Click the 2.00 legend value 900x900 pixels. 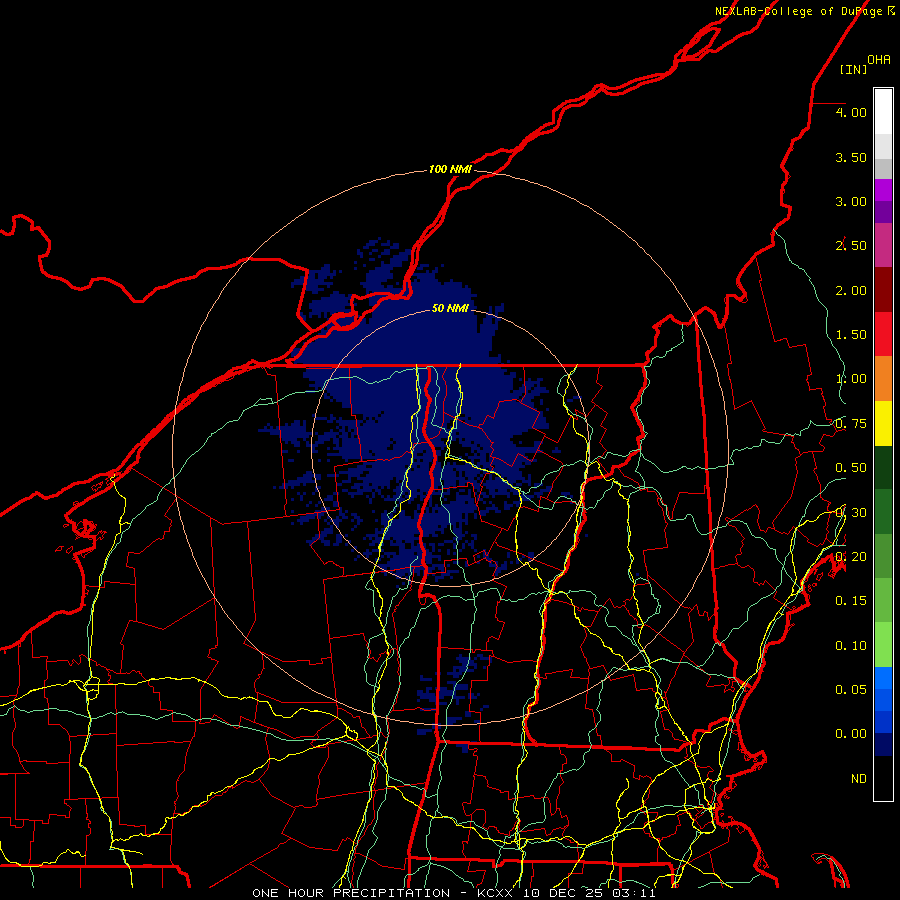(x=851, y=290)
